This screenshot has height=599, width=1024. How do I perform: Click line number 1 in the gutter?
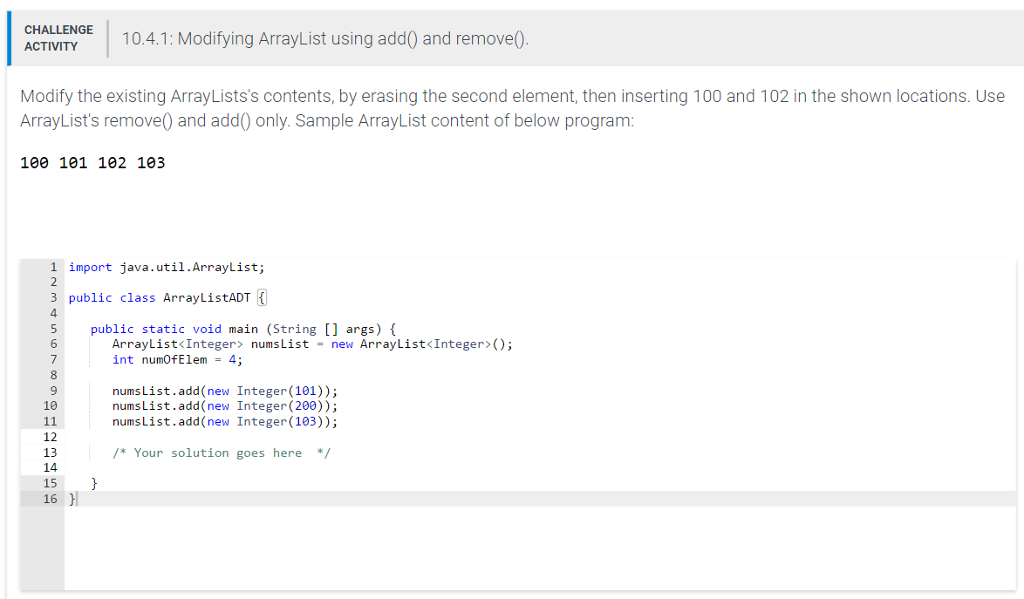52,266
